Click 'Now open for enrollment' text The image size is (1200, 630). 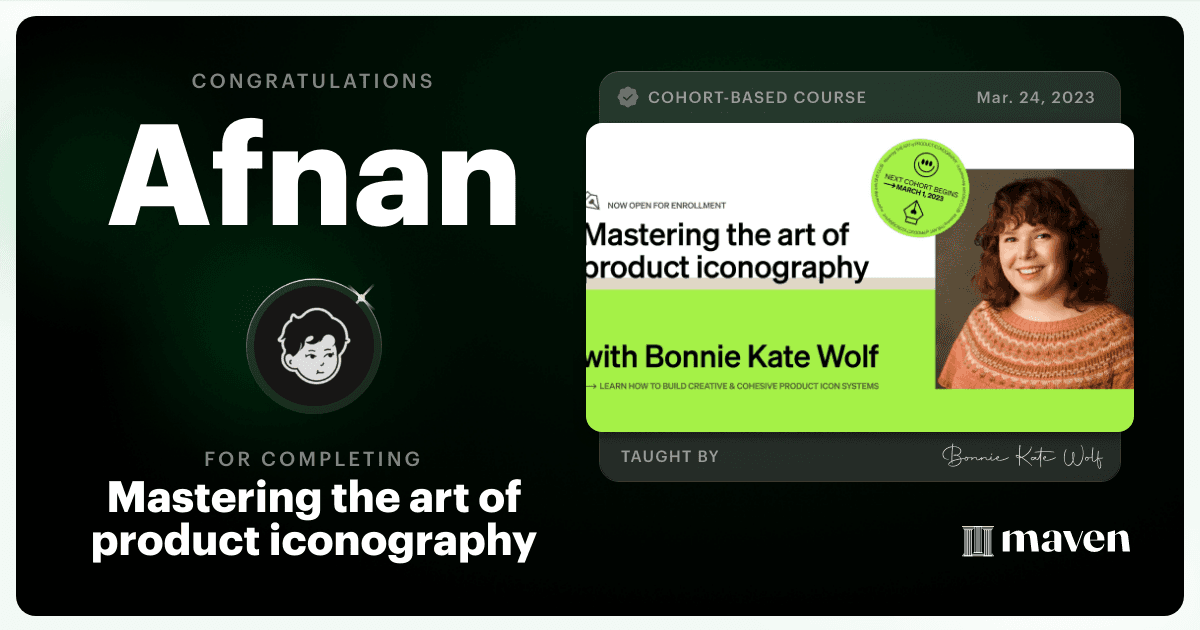(x=665, y=204)
